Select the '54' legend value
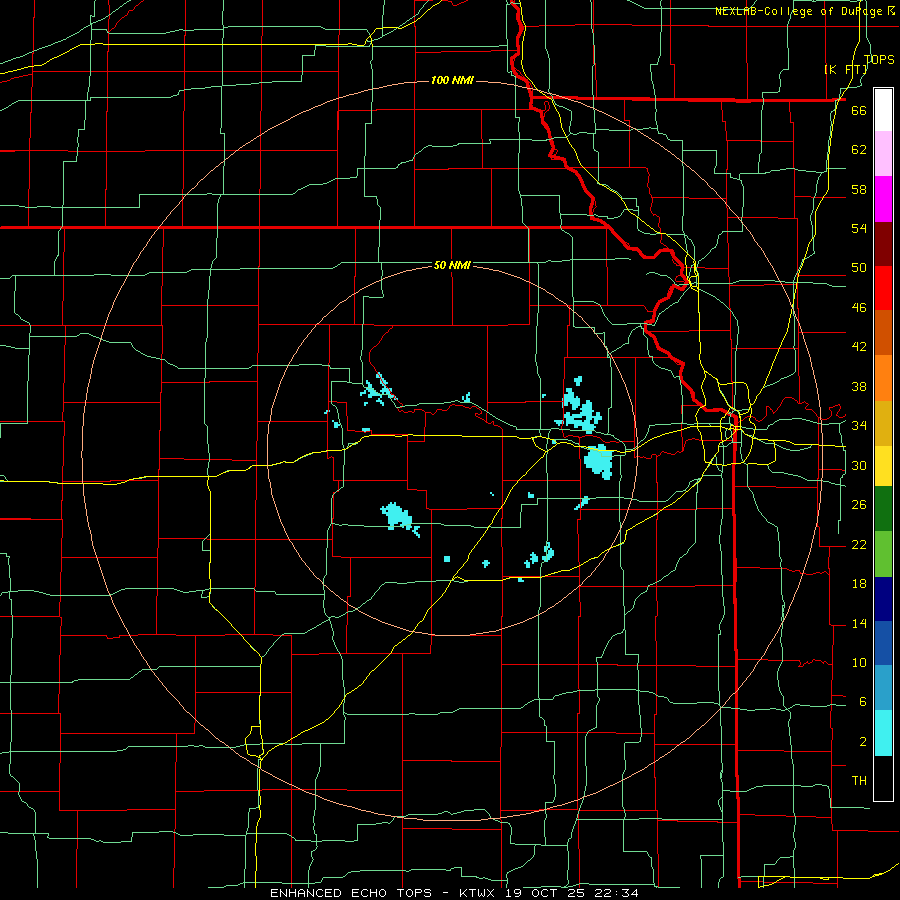 (859, 228)
